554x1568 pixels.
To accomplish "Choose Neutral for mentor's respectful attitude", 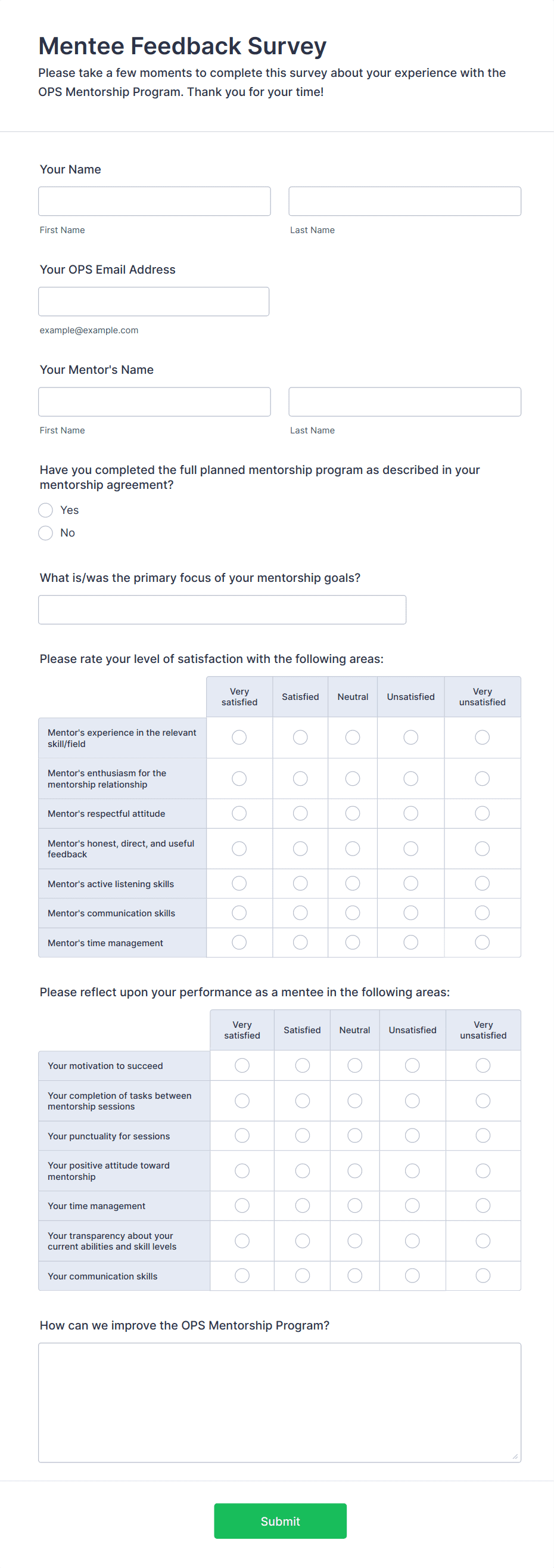I will pos(353,813).
